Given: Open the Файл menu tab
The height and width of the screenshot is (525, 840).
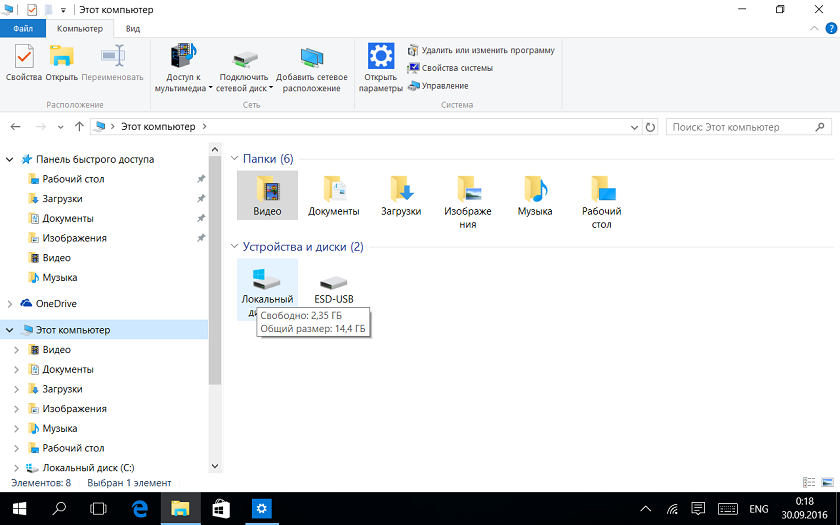Looking at the screenshot, I should pyautogui.click(x=23, y=29).
